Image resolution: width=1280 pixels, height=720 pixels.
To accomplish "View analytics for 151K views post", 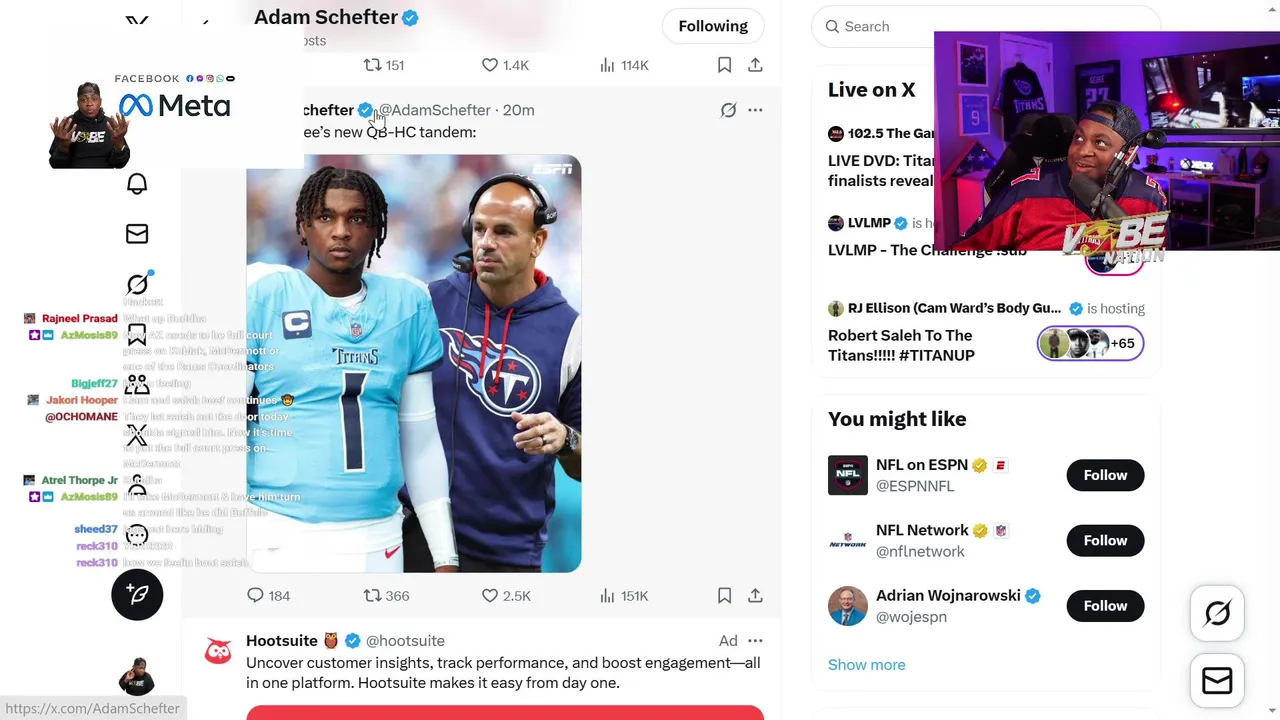I will pos(624,596).
